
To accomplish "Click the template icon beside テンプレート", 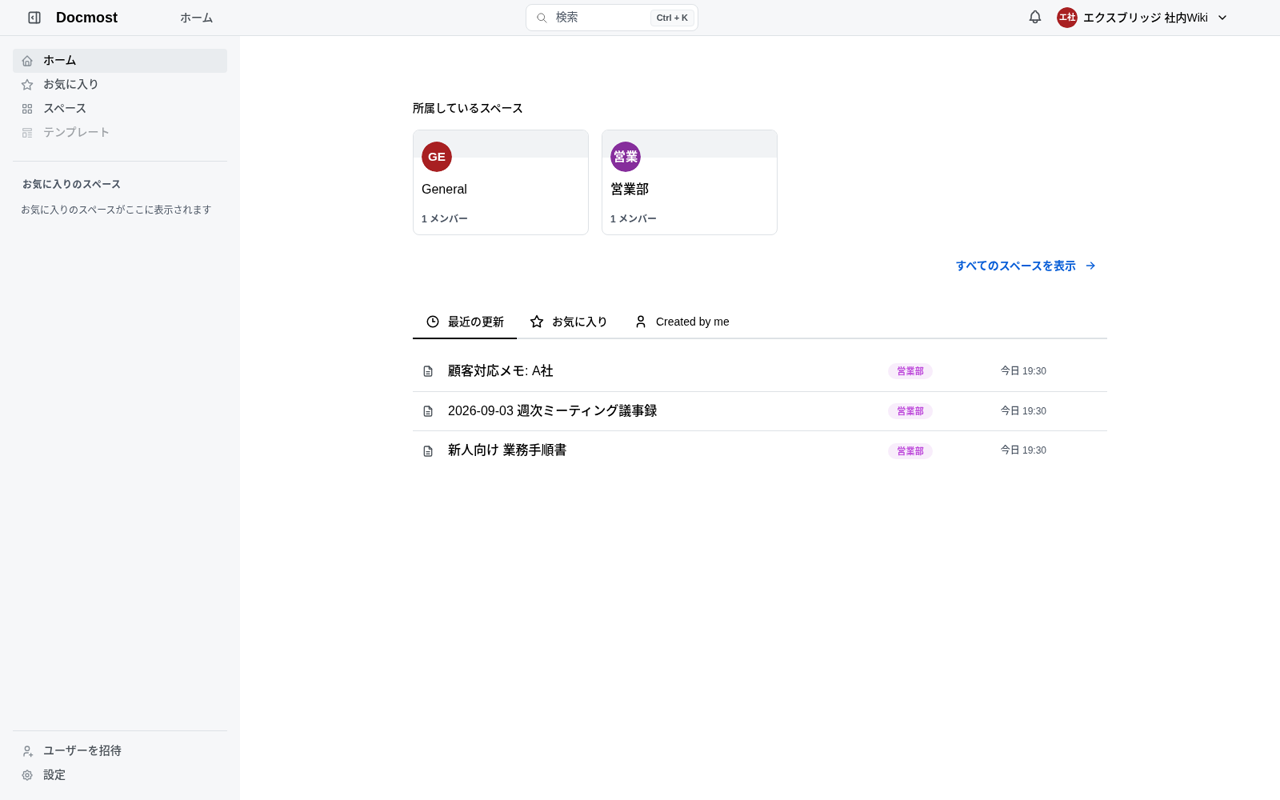I will tap(27, 133).
